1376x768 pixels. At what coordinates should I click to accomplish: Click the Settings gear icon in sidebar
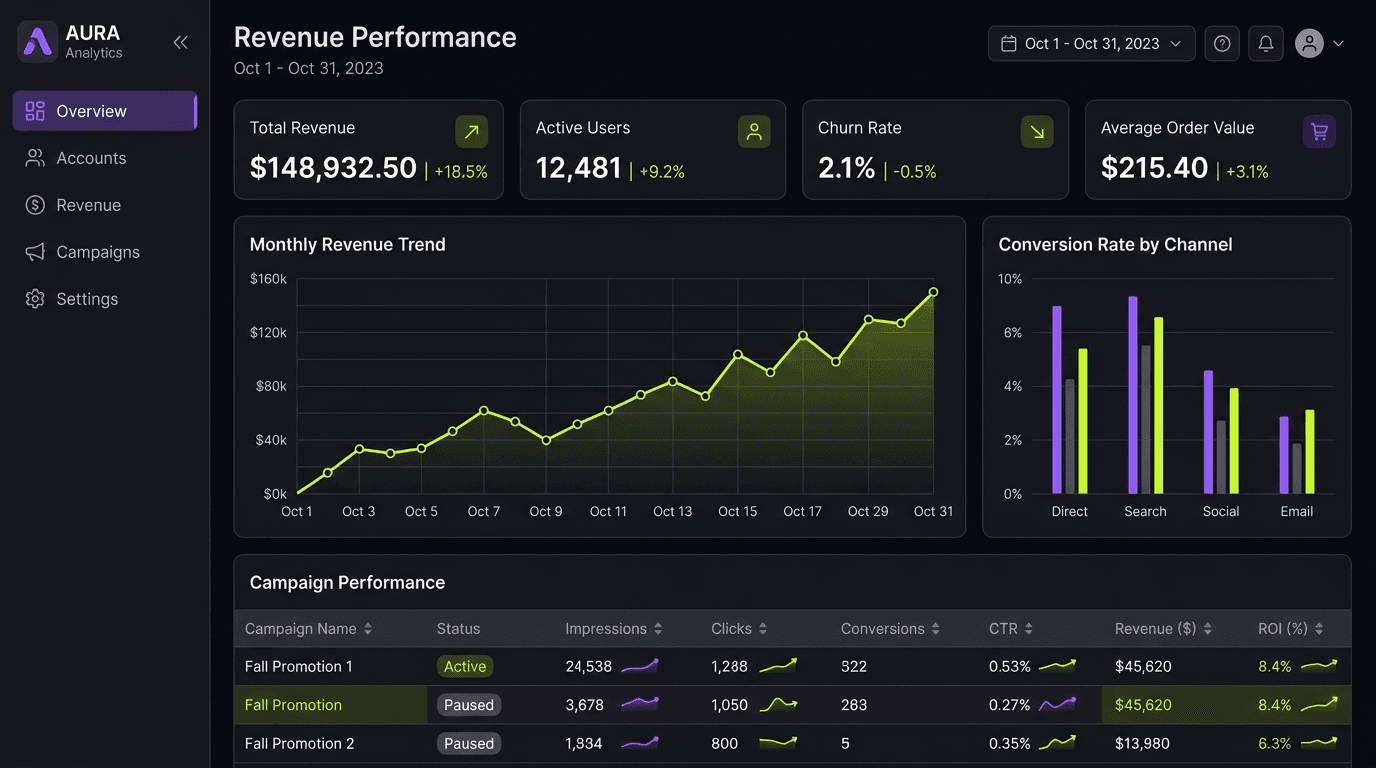coord(35,299)
